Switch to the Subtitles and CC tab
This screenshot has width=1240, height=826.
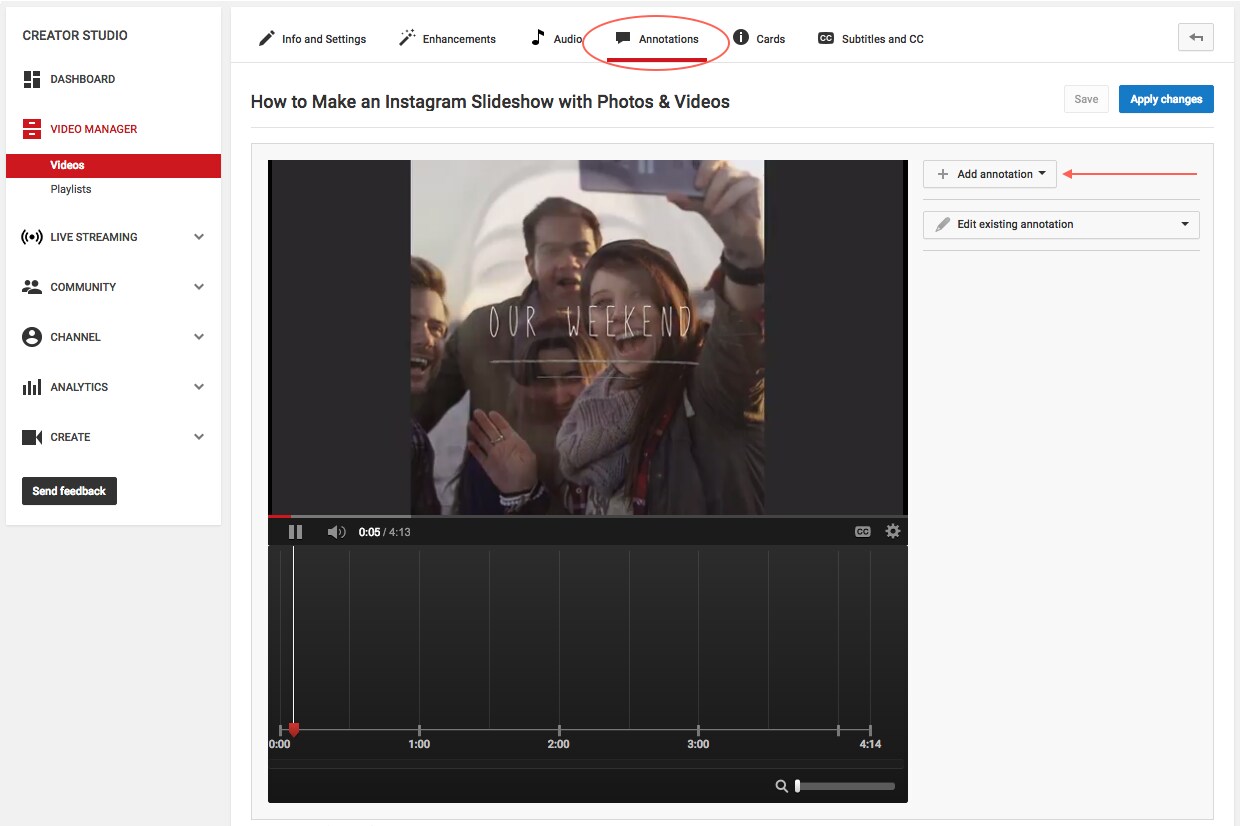pos(871,39)
